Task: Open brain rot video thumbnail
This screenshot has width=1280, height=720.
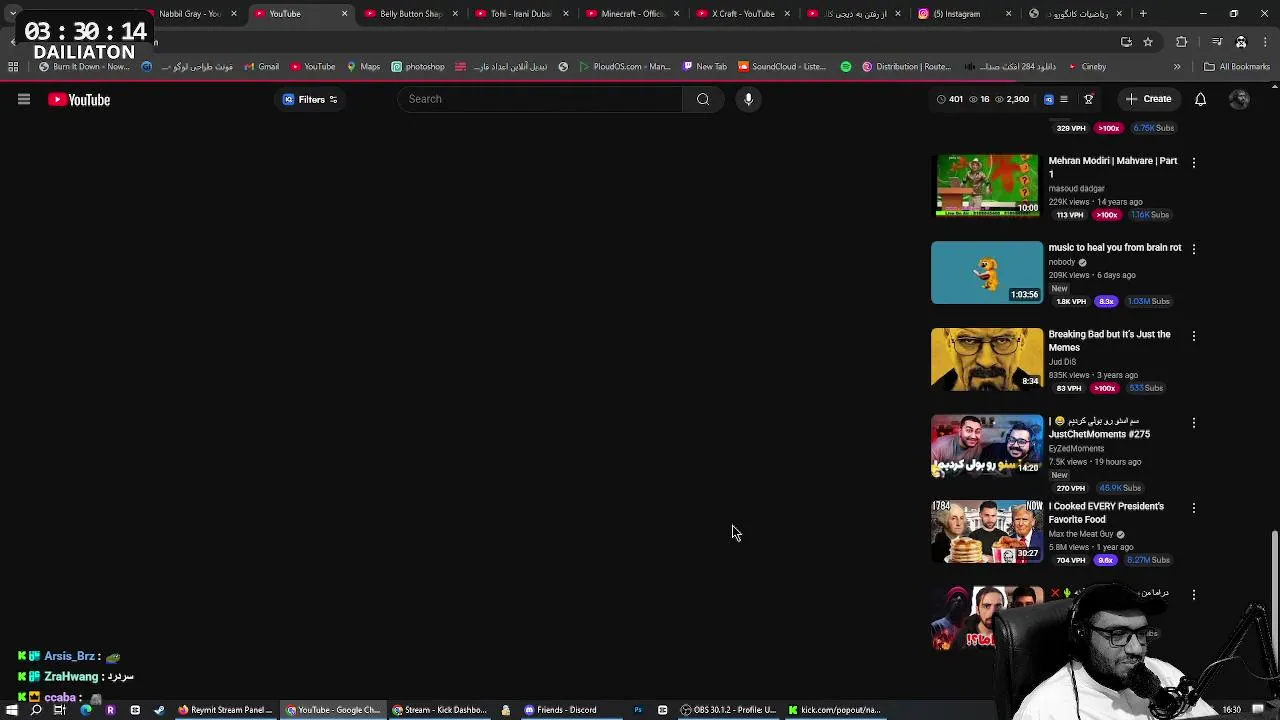Action: 986,272
